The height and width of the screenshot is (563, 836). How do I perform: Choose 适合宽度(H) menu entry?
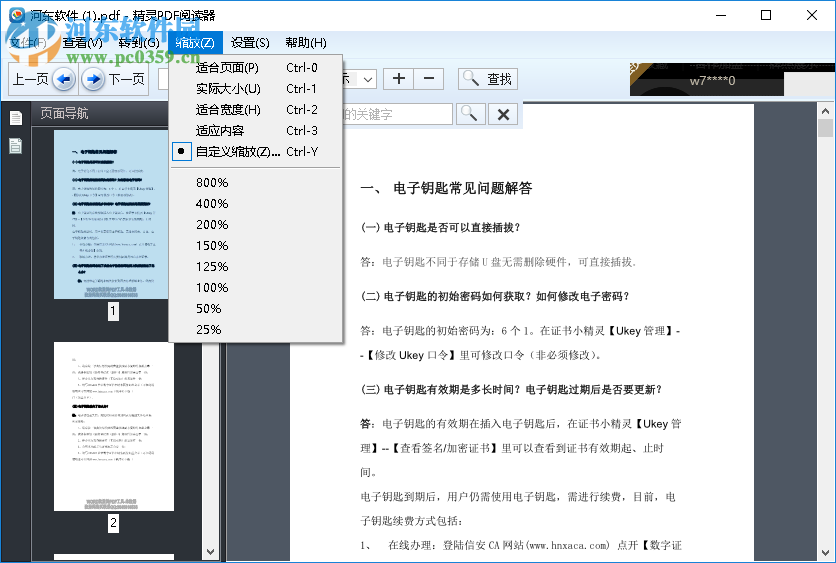pyautogui.click(x=255, y=109)
